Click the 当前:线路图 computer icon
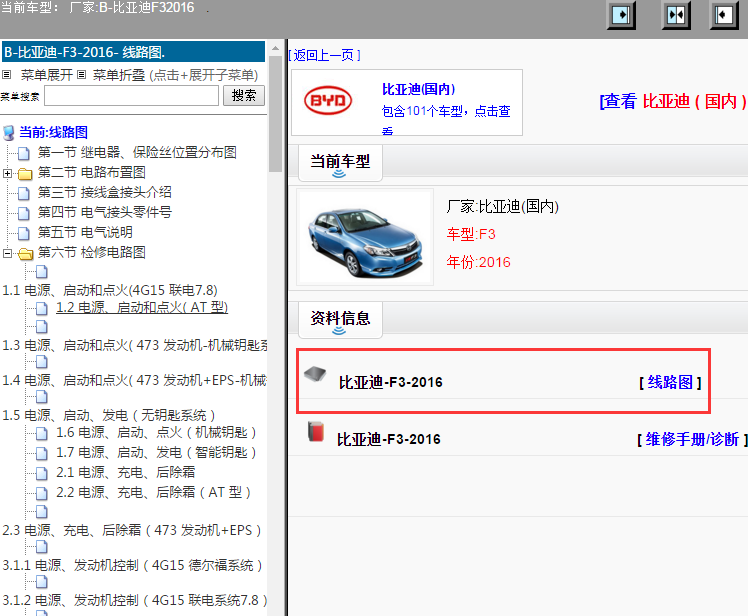 coord(9,133)
